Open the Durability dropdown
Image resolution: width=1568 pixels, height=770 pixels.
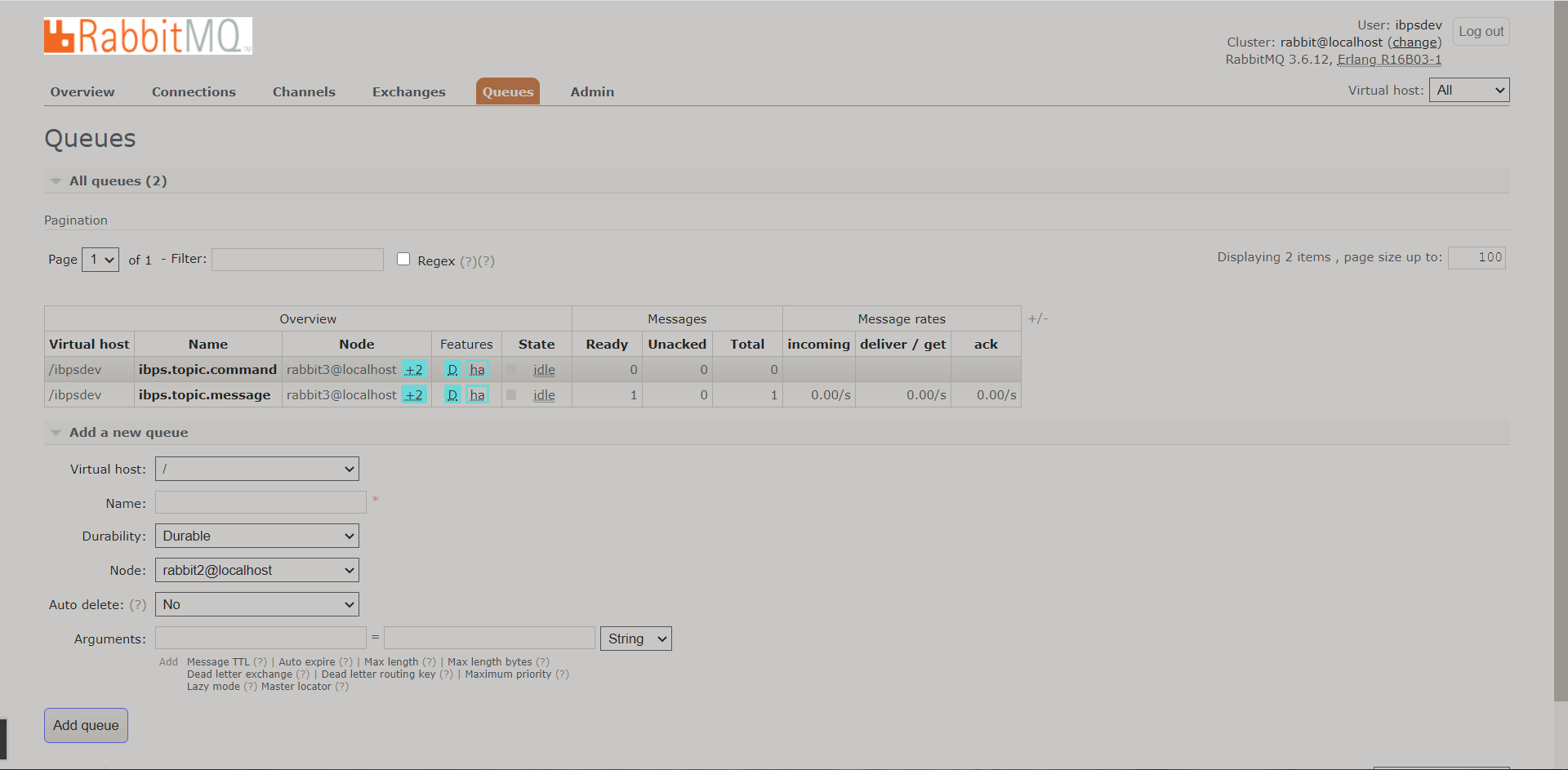[257, 536]
